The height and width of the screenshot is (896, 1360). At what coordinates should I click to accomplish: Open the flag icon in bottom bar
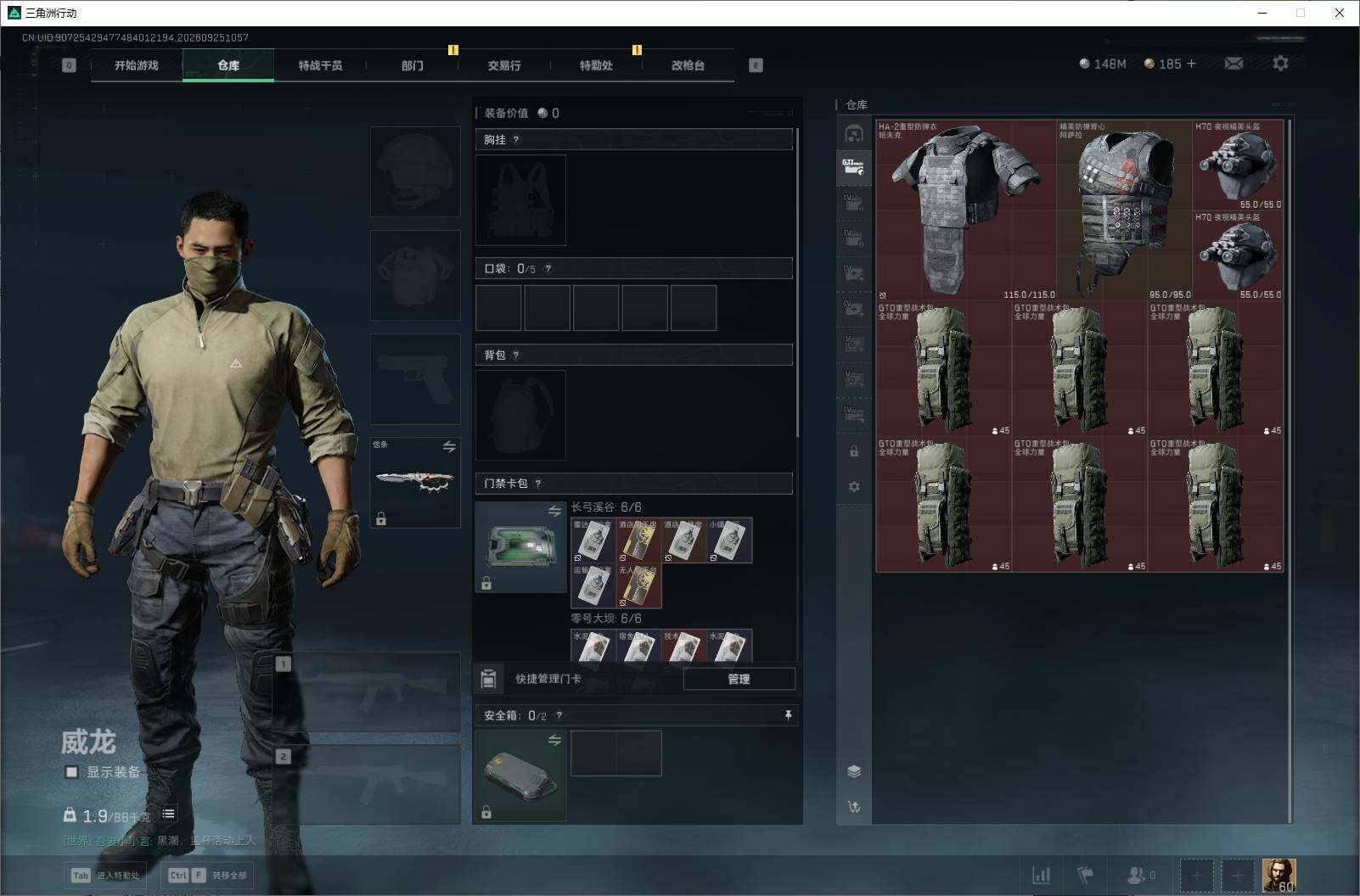point(1086,875)
